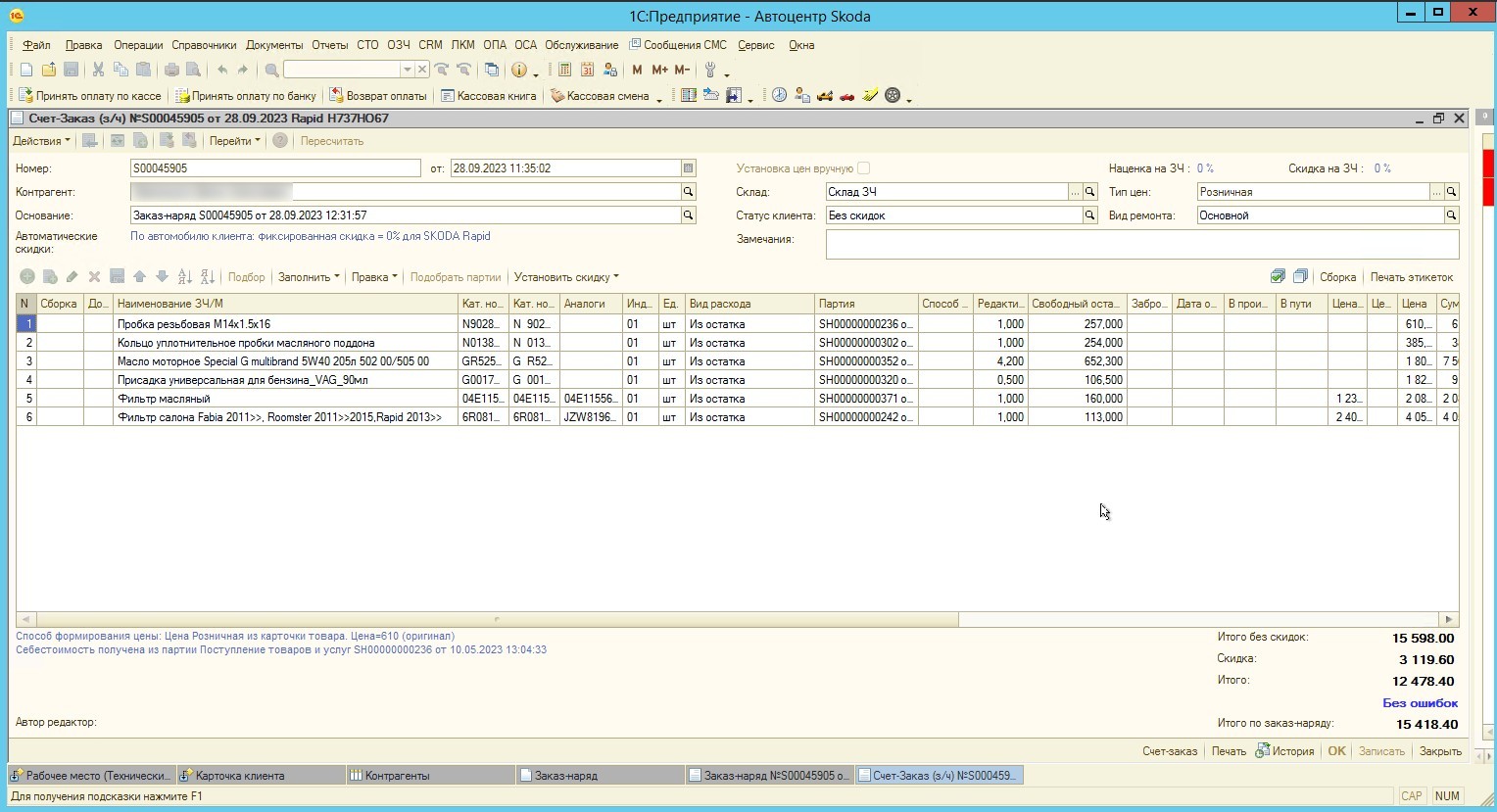Screen dimensions: 1497x812
Task: Open the Справочники menu
Action: (x=204, y=45)
